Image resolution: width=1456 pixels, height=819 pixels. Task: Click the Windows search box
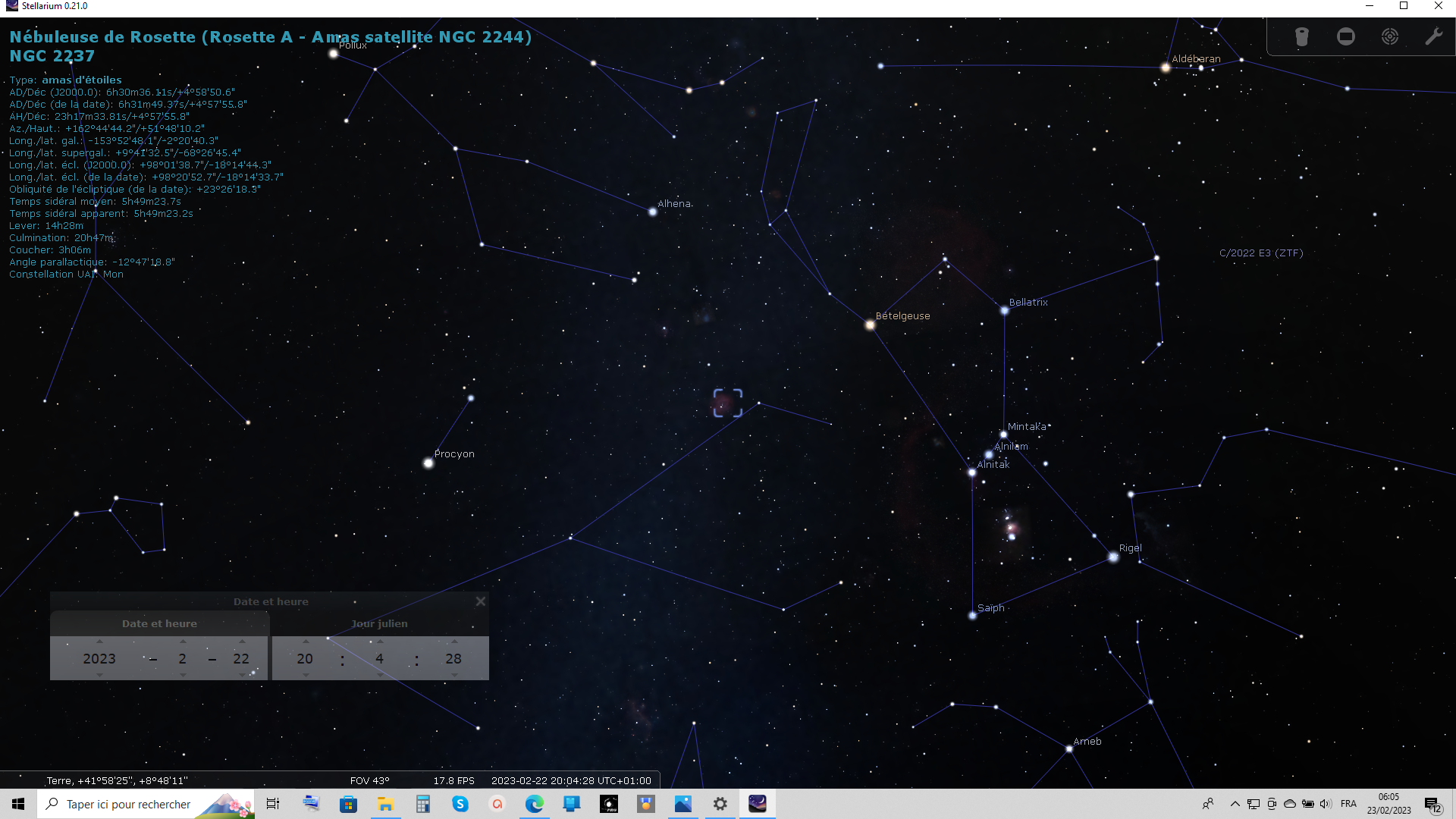point(129,804)
